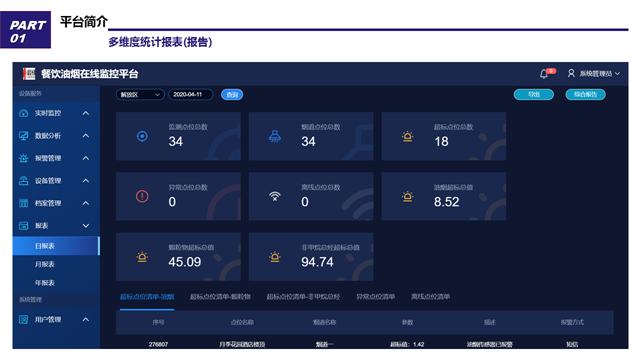Toggle the 实时监控 menu chevron
The image size is (640, 360).
point(86,113)
